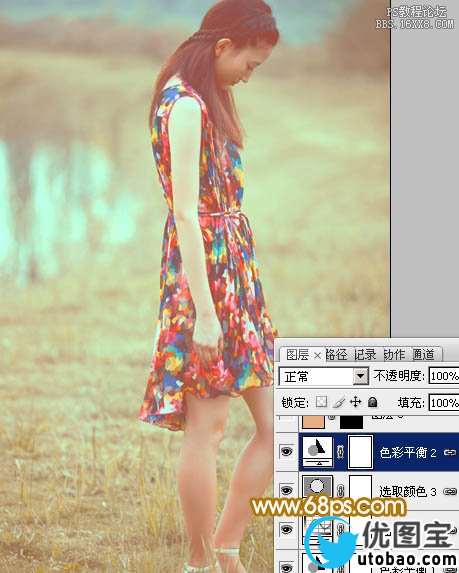Click 色彩平衡 2 adjustment layer thumbnail icon

[x=317, y=452]
